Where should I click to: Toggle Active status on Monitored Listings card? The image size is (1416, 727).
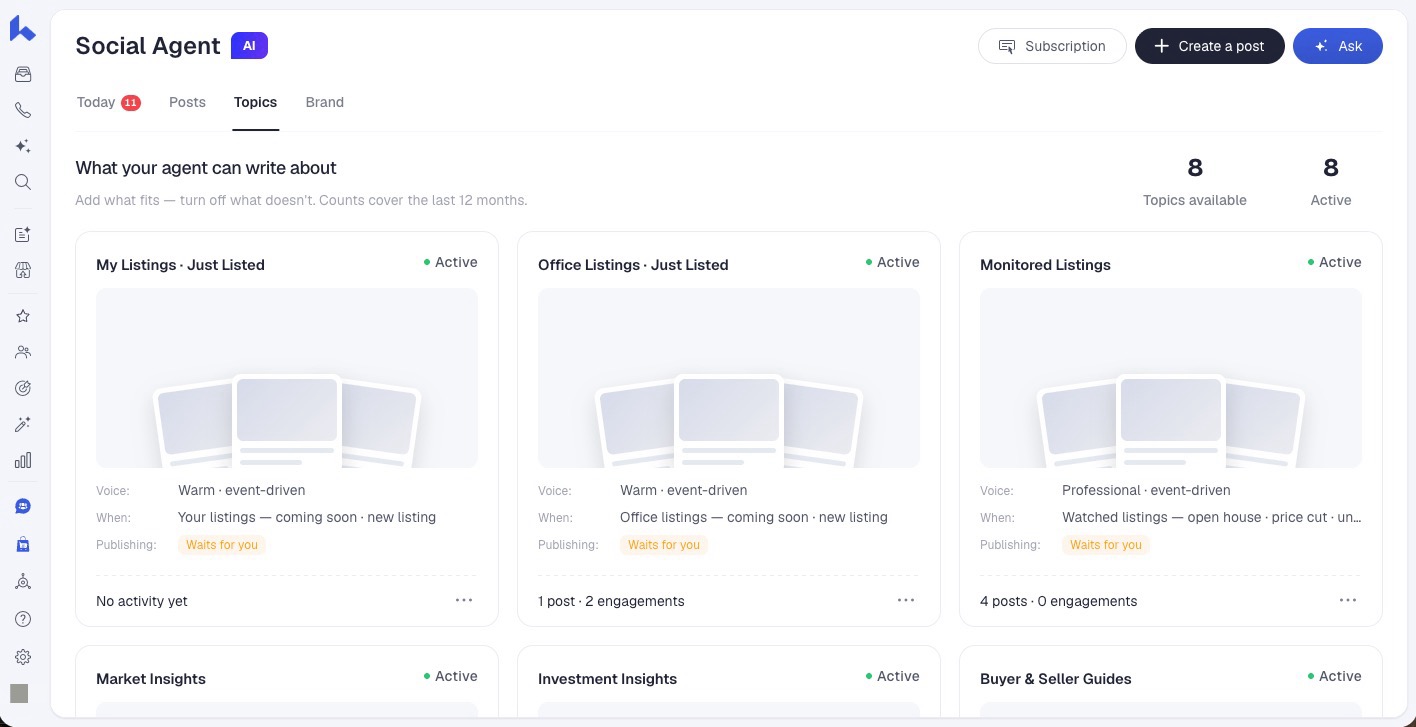[x=1334, y=262]
